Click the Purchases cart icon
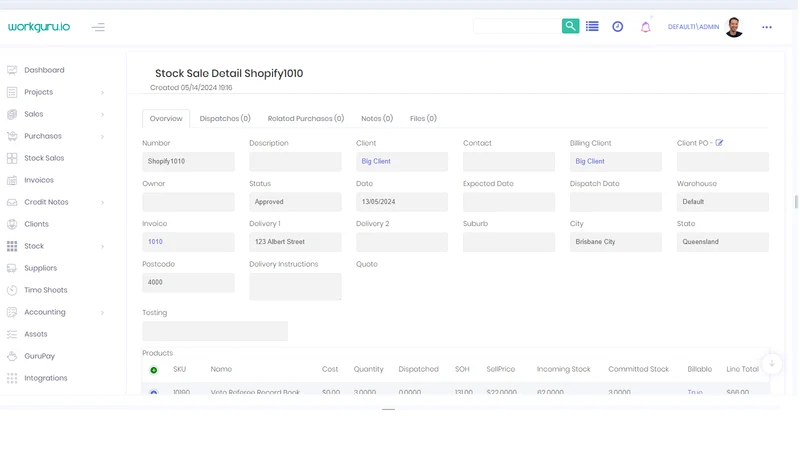800x450 pixels. click(12, 136)
